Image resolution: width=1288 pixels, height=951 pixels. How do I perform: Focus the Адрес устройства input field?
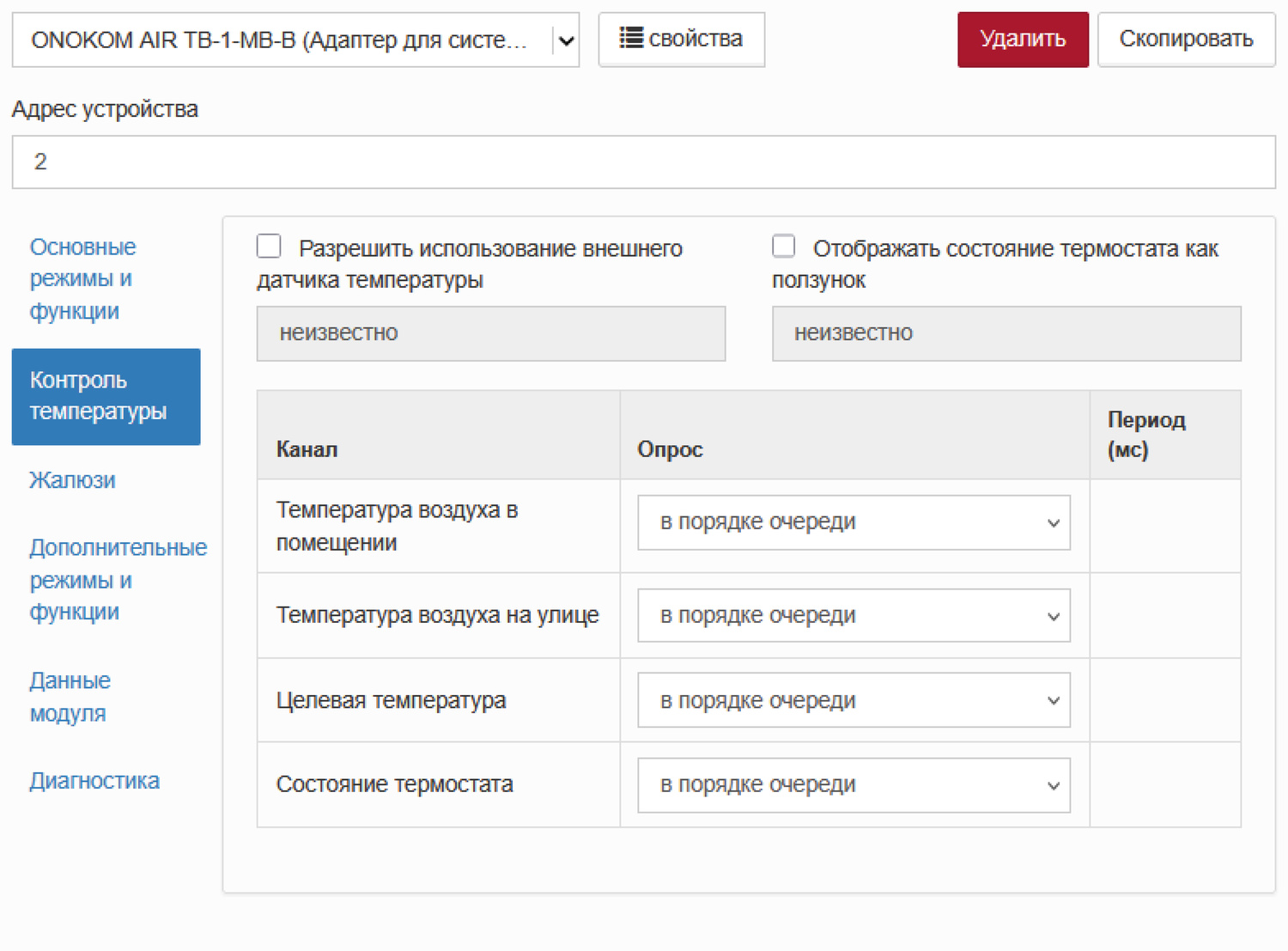pyautogui.click(x=643, y=162)
